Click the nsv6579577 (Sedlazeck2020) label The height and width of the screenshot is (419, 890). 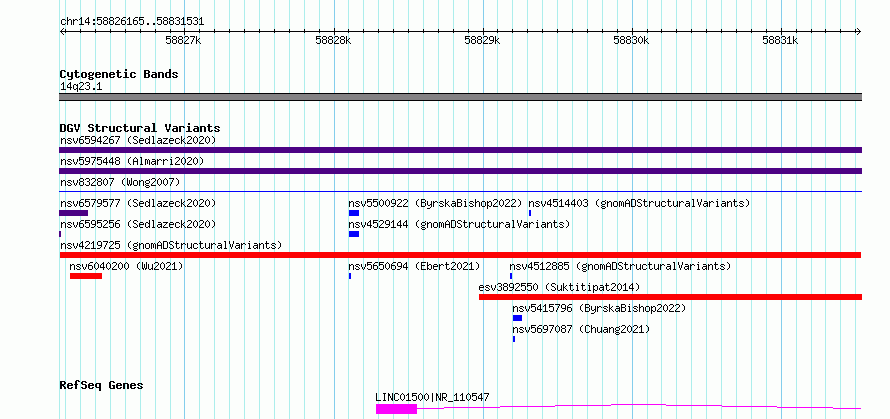click(138, 203)
